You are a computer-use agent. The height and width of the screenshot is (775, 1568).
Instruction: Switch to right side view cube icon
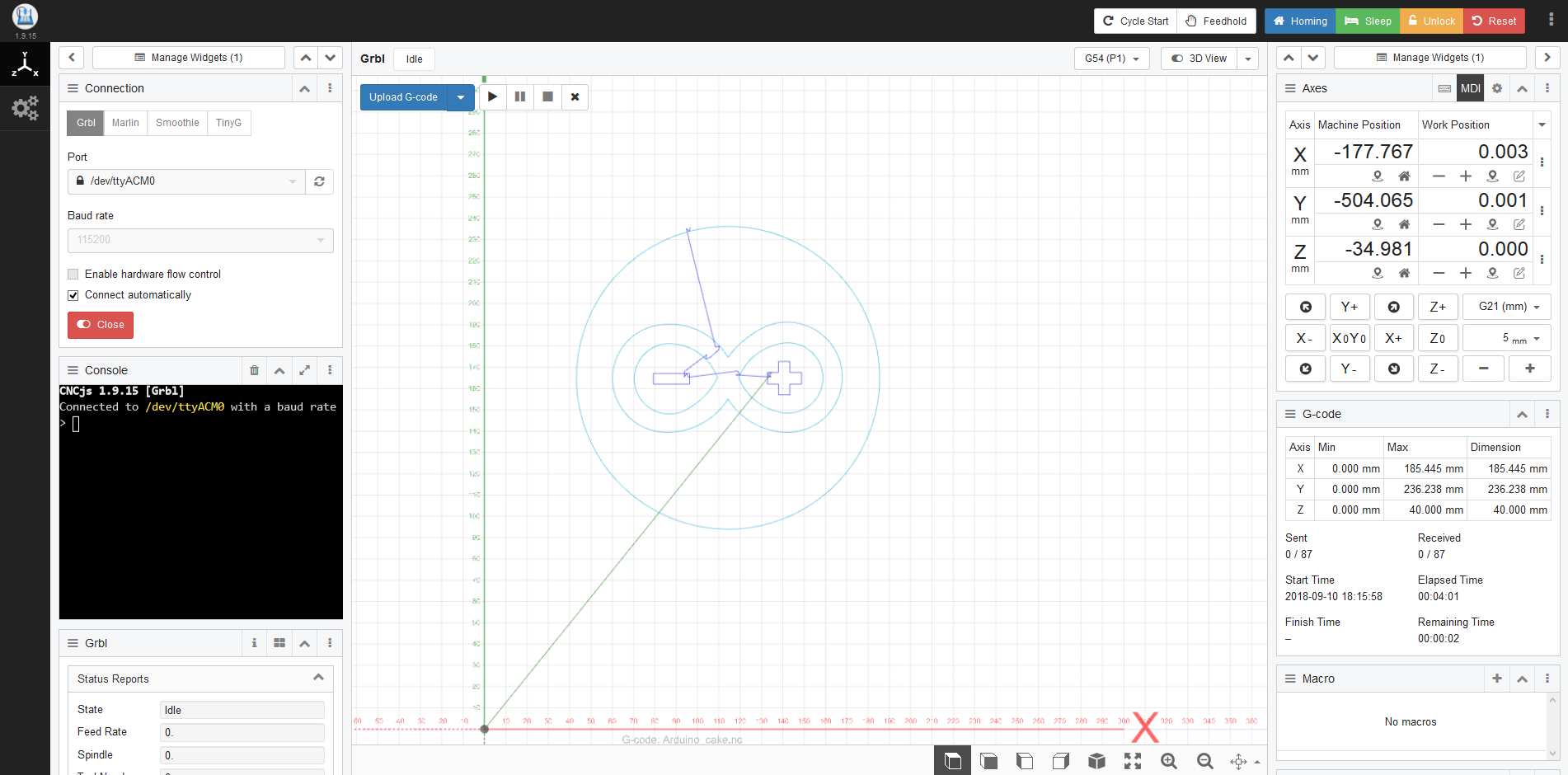1061,761
